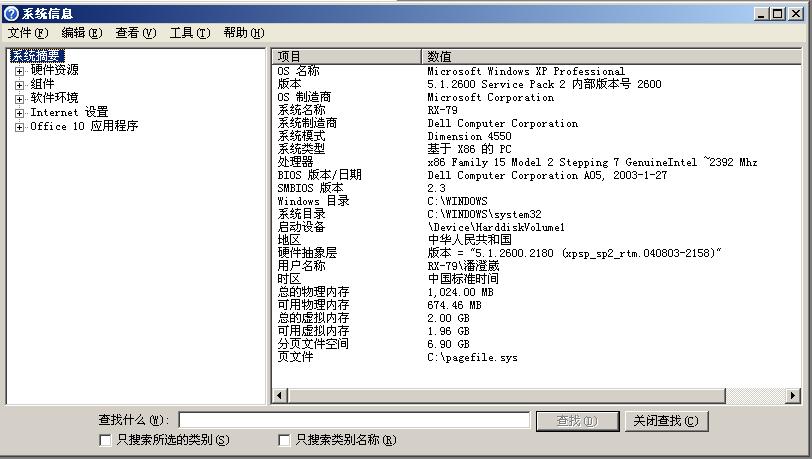Open the 编辑(E) menu
The image size is (812, 459).
[x=82, y=33]
